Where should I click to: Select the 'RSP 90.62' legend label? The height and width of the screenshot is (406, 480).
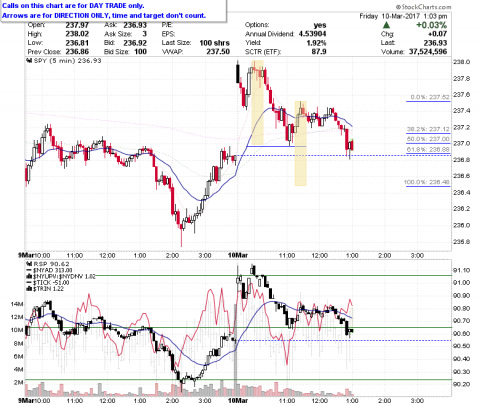51,264
